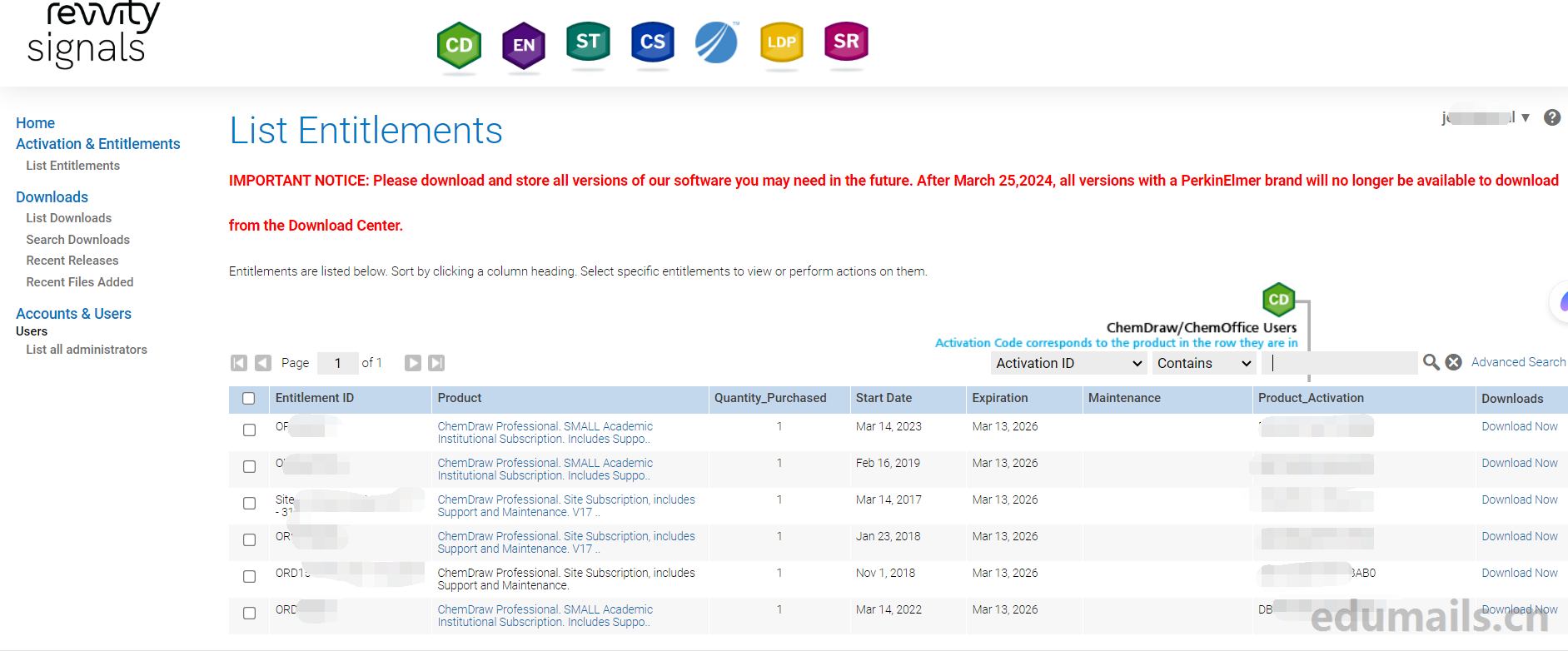Sort by Product_Activation column header
The image size is (1568, 651).
pyautogui.click(x=1311, y=398)
